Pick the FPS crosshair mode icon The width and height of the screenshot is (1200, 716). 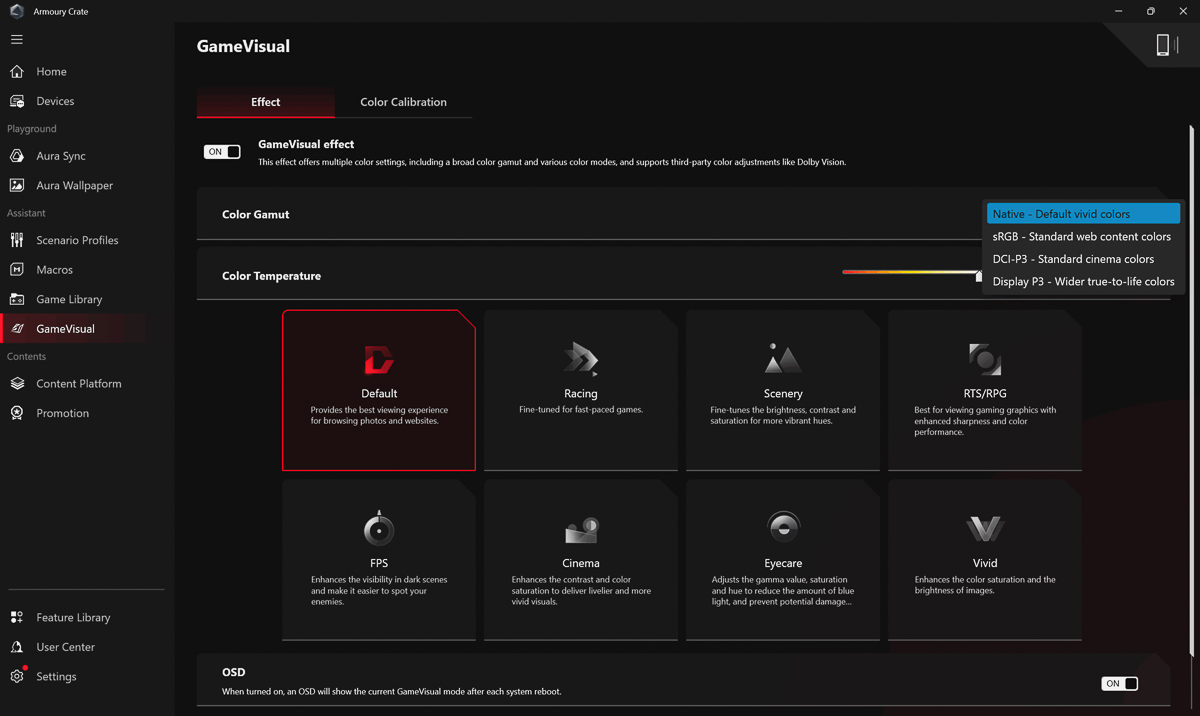(x=379, y=528)
